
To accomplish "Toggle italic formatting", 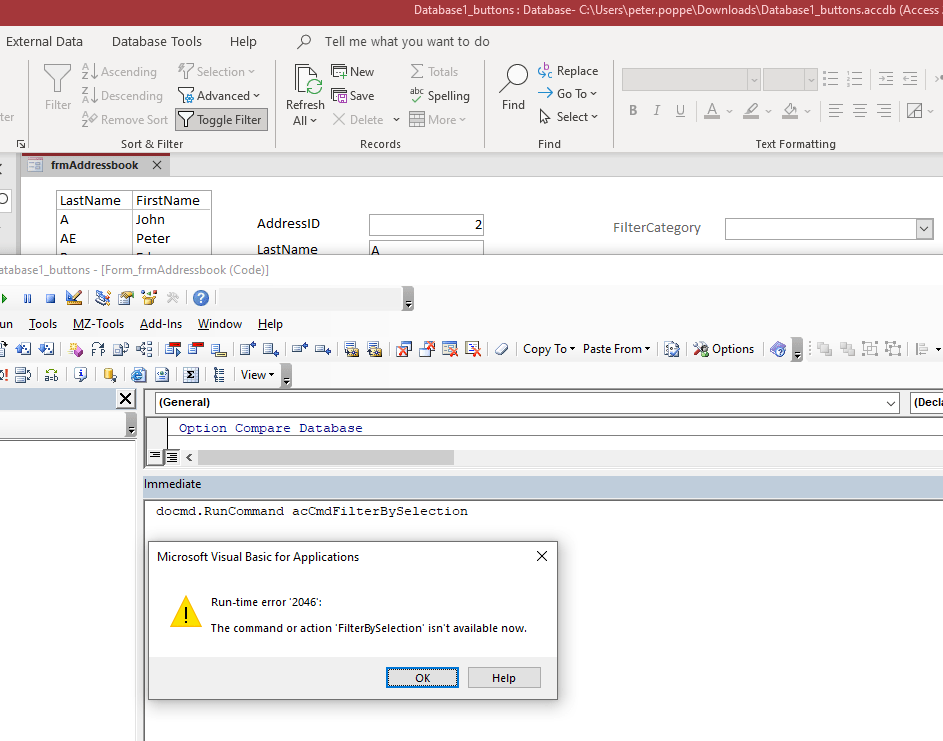I will pos(657,110).
